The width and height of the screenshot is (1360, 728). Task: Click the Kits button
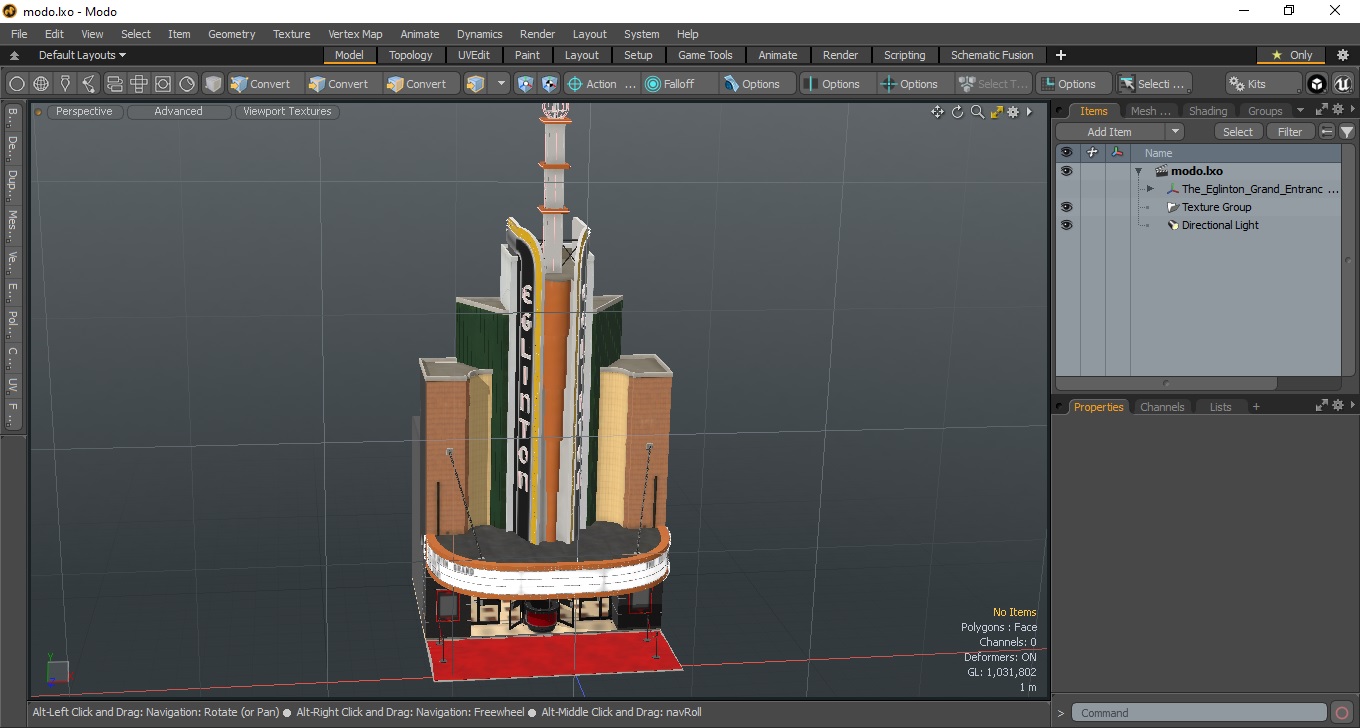coord(1264,84)
